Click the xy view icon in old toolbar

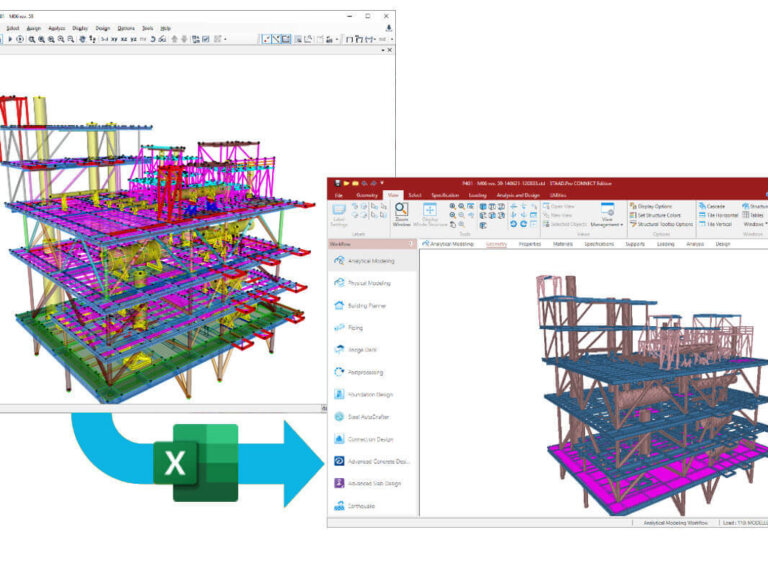click(x=114, y=39)
